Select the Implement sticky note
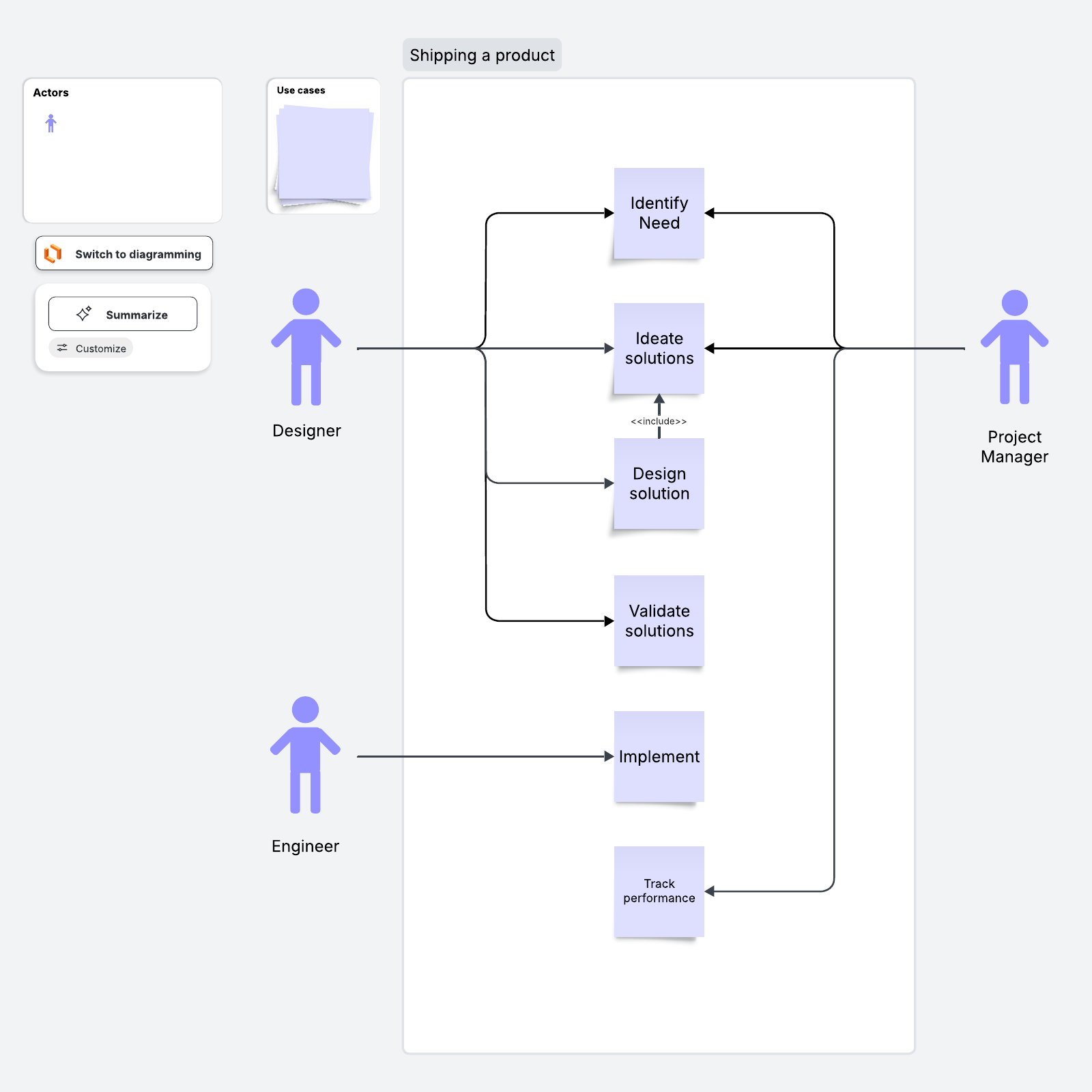Screen dimensions: 1092x1092 658,756
